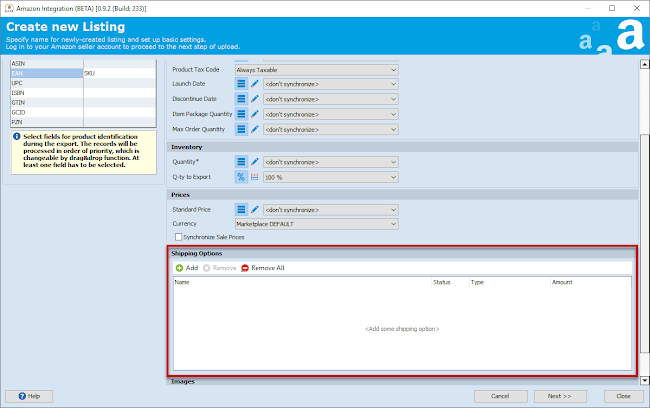The height and width of the screenshot is (408, 650).
Task: Click the SKU cell next to EAN
Action: coord(119,73)
